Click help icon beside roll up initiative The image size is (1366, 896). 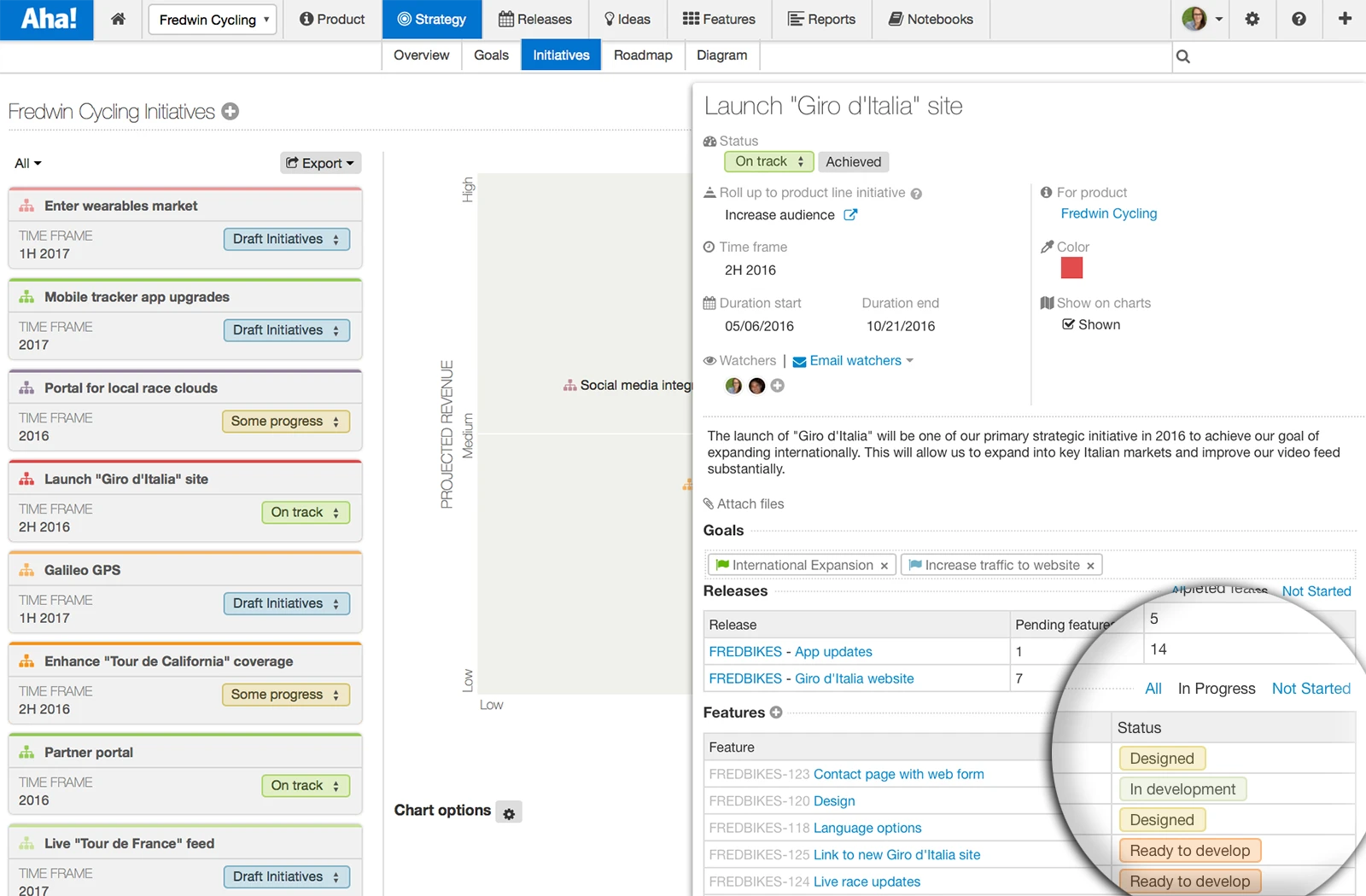click(x=916, y=194)
